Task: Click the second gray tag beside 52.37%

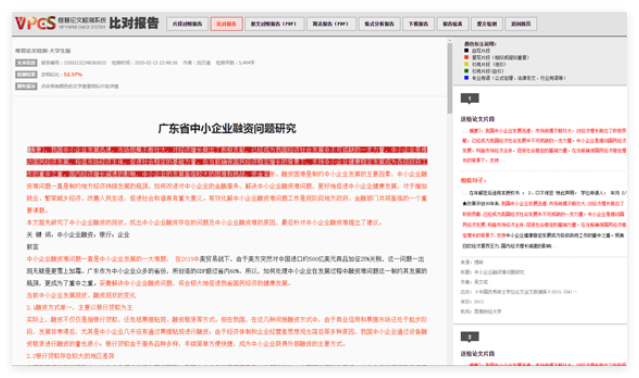Action: (x=26, y=75)
